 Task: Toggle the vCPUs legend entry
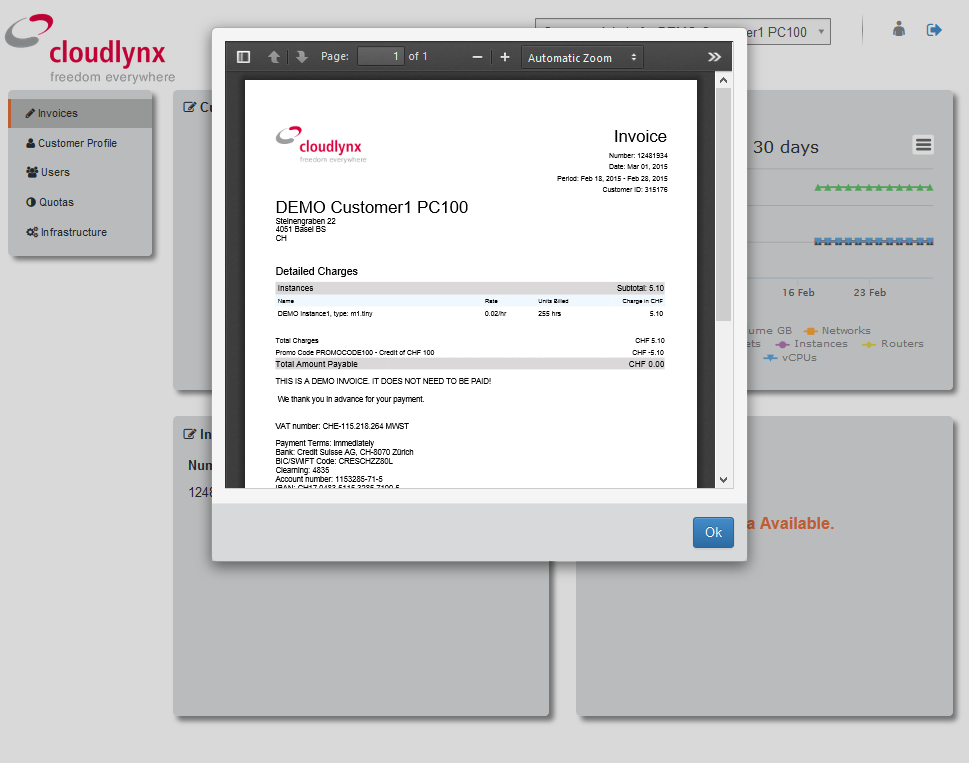pyautogui.click(x=790, y=357)
